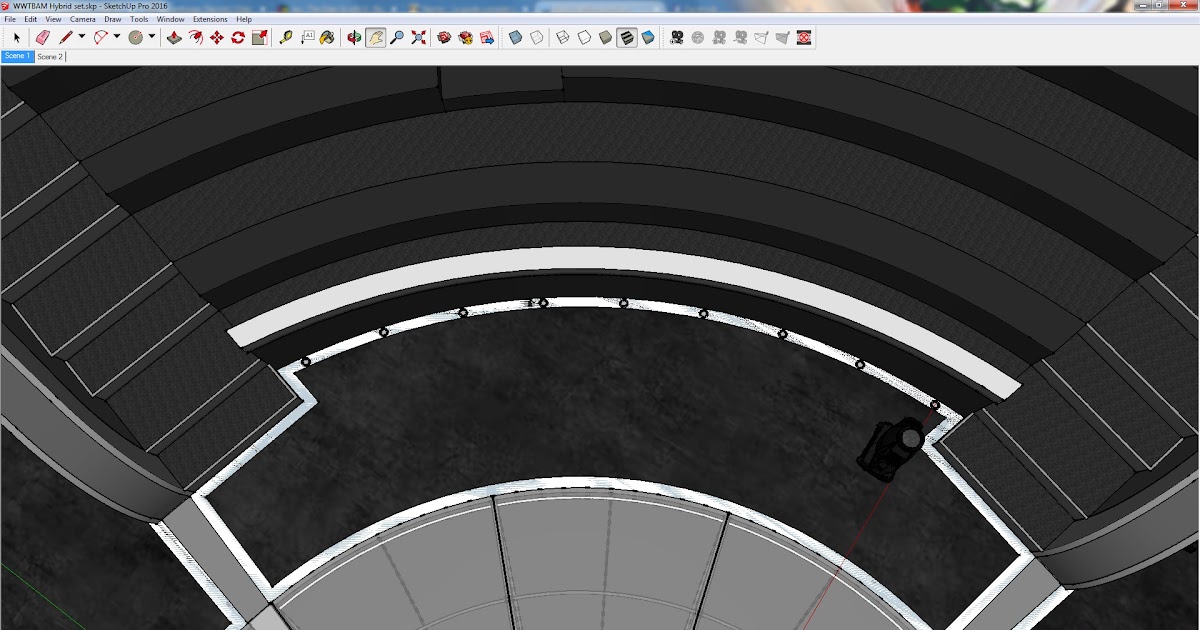Select the Push/Pull tool

(x=174, y=38)
